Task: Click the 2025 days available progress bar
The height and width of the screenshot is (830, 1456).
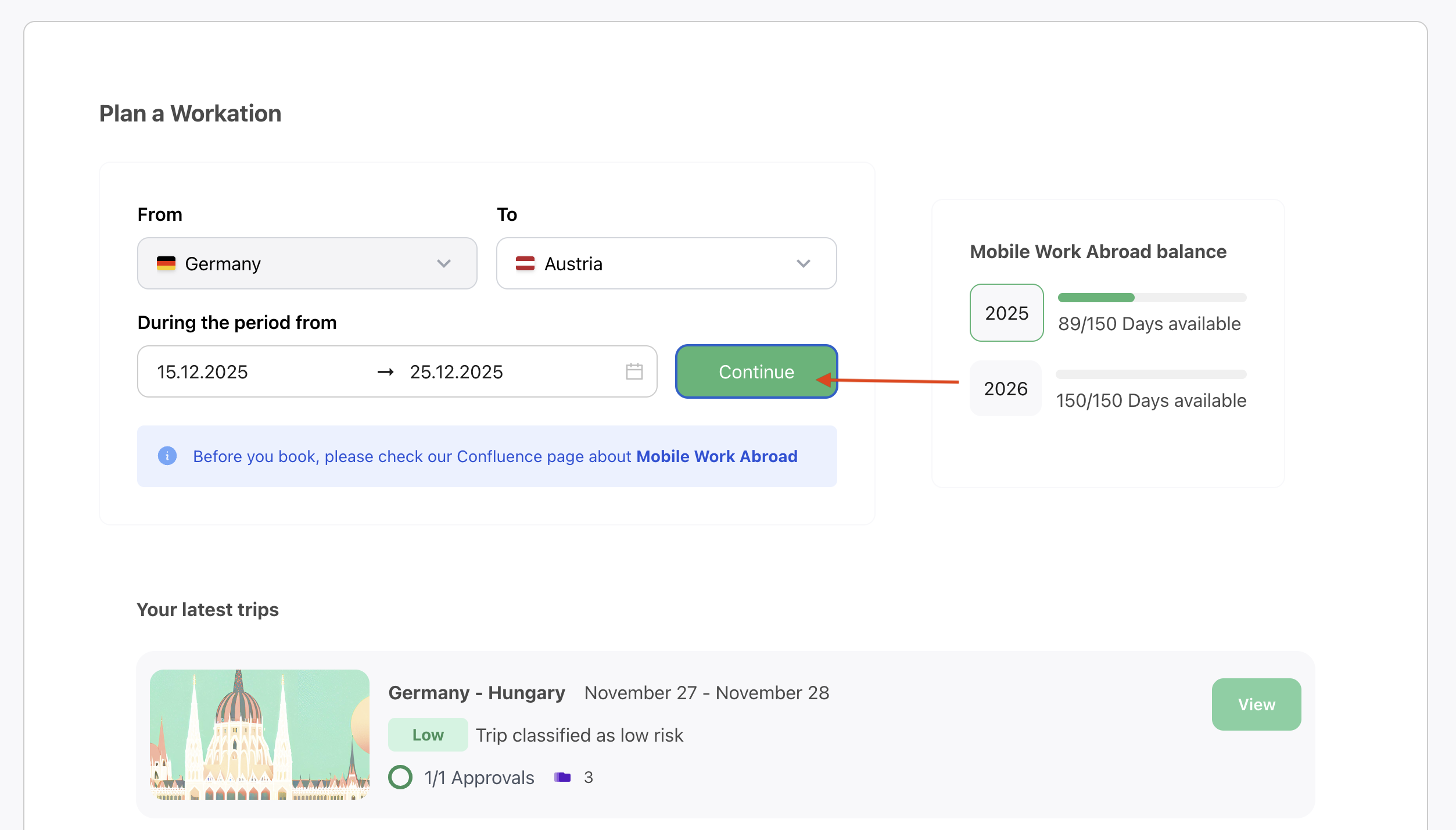Action: click(1152, 298)
